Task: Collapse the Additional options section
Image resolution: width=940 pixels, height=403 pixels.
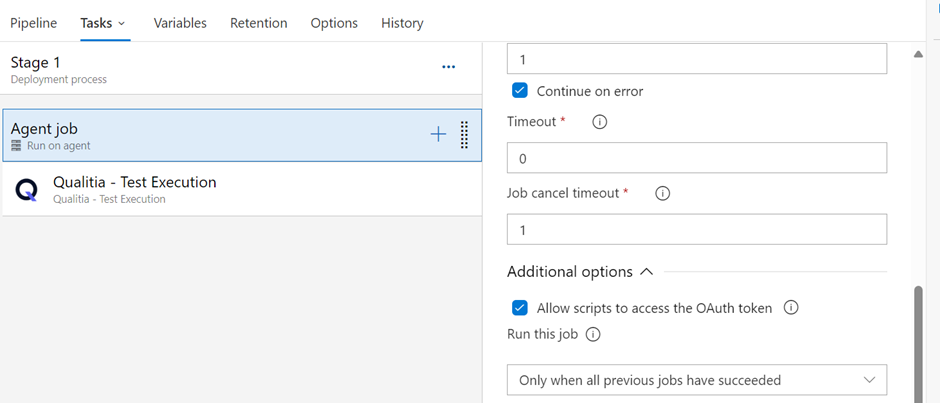Action: tap(646, 272)
